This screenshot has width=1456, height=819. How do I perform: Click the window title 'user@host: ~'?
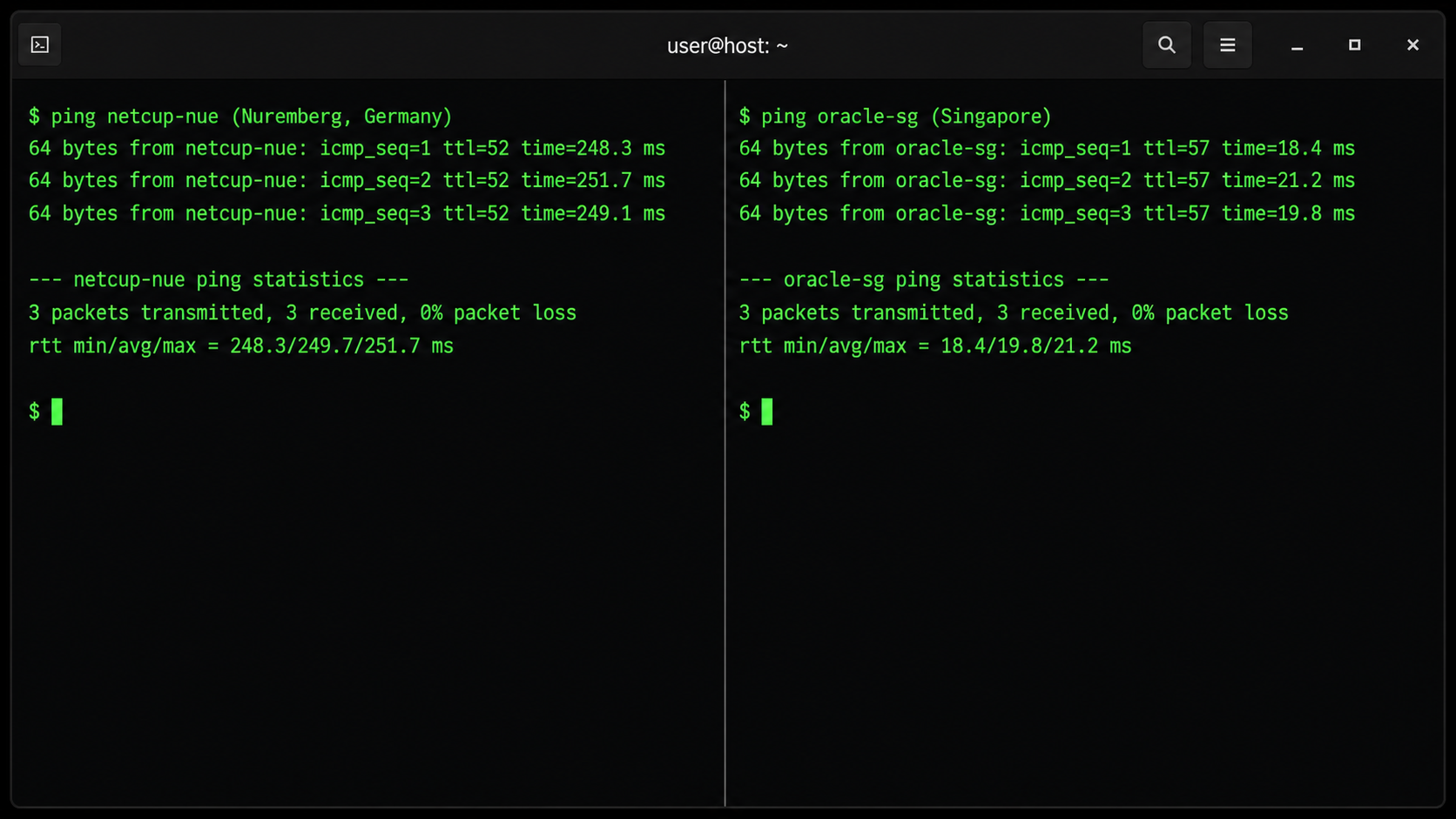(728, 46)
